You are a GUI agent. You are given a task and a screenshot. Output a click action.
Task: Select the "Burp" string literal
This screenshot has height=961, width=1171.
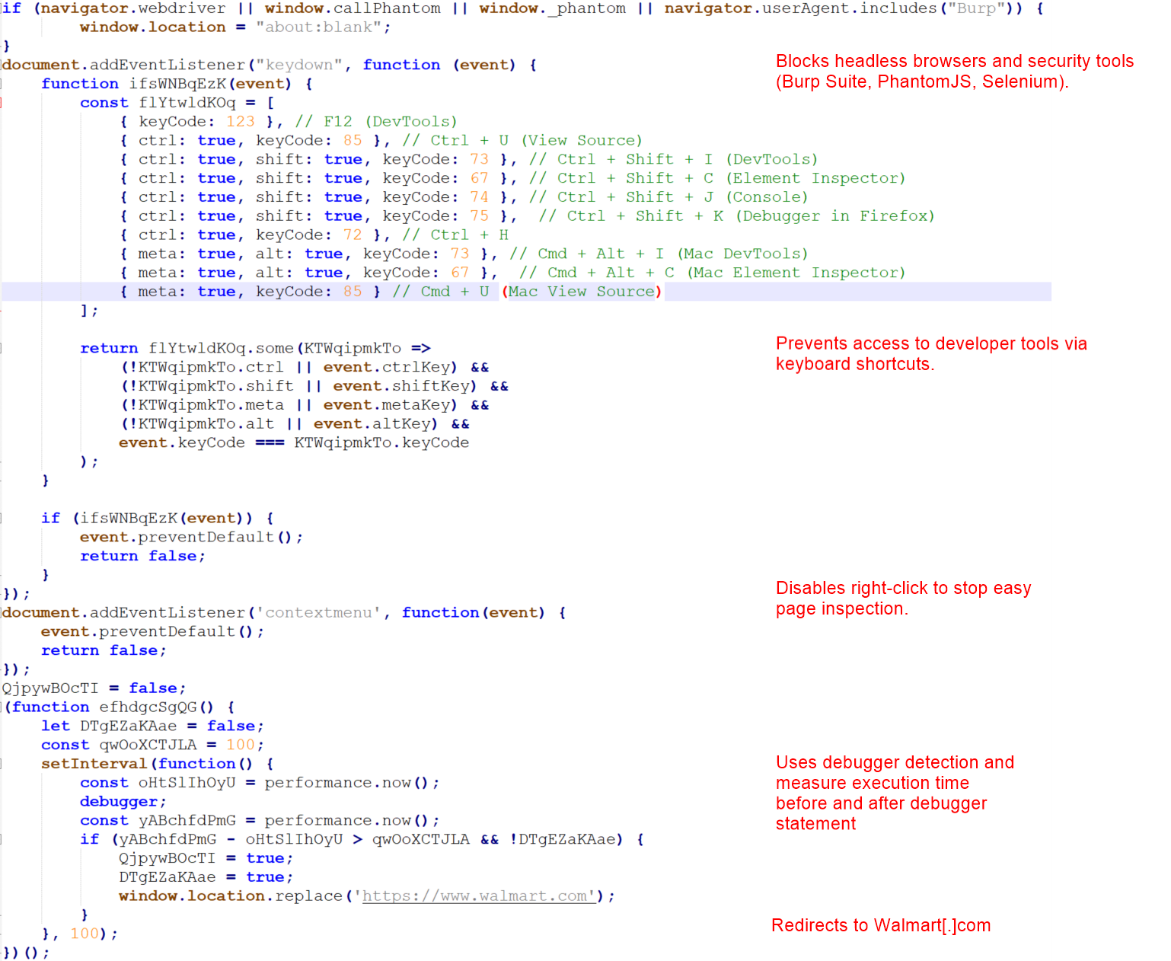pos(976,8)
